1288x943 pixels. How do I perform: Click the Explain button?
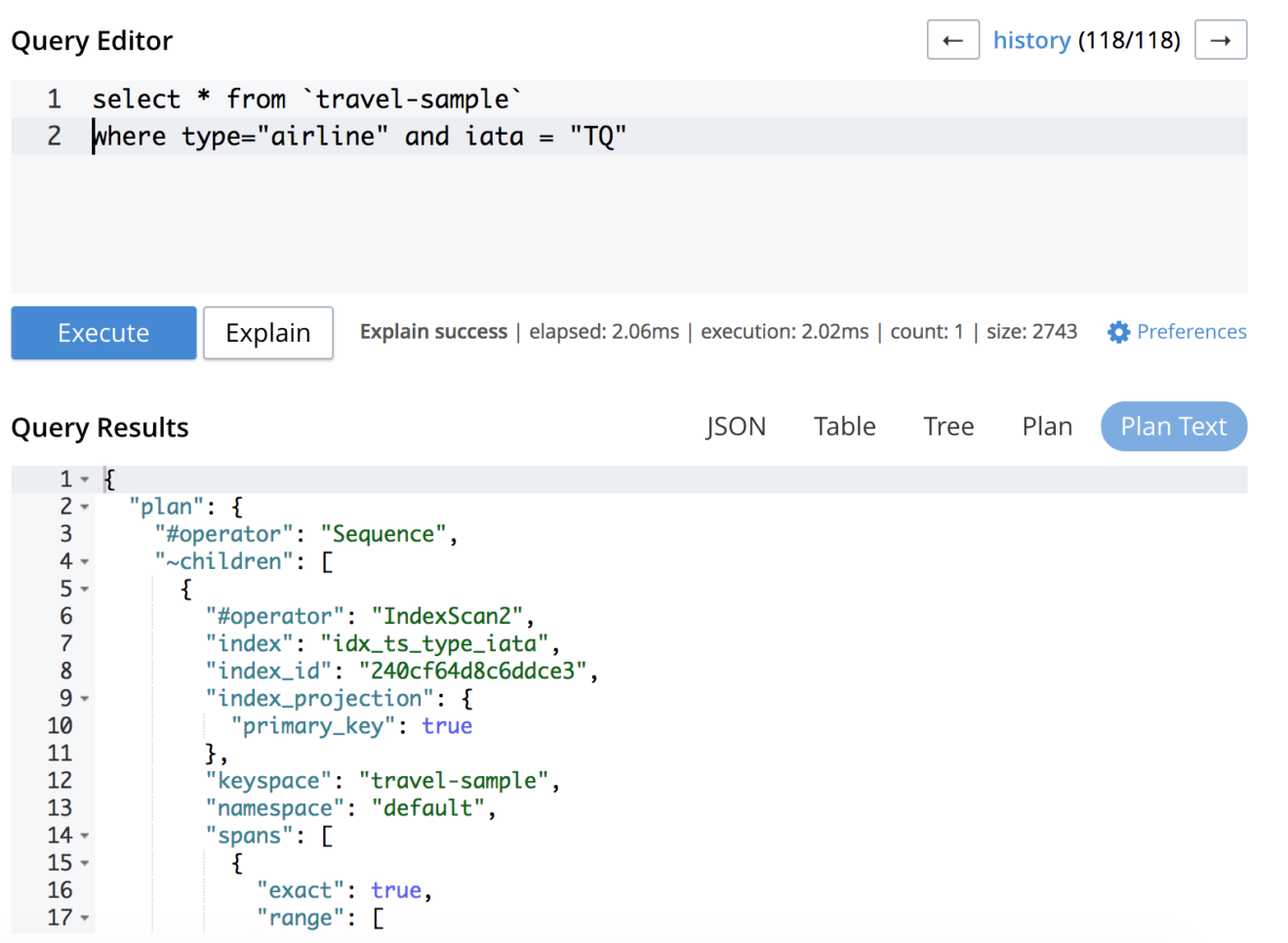click(x=267, y=332)
